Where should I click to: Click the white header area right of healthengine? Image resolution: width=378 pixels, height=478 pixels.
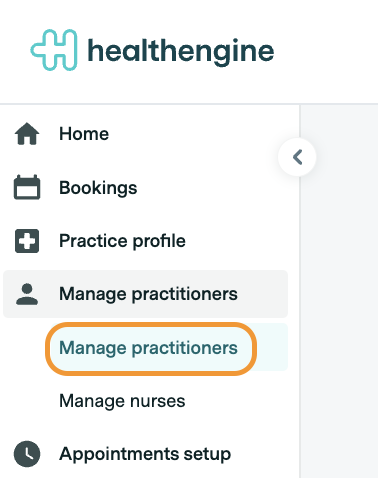coord(326,51)
